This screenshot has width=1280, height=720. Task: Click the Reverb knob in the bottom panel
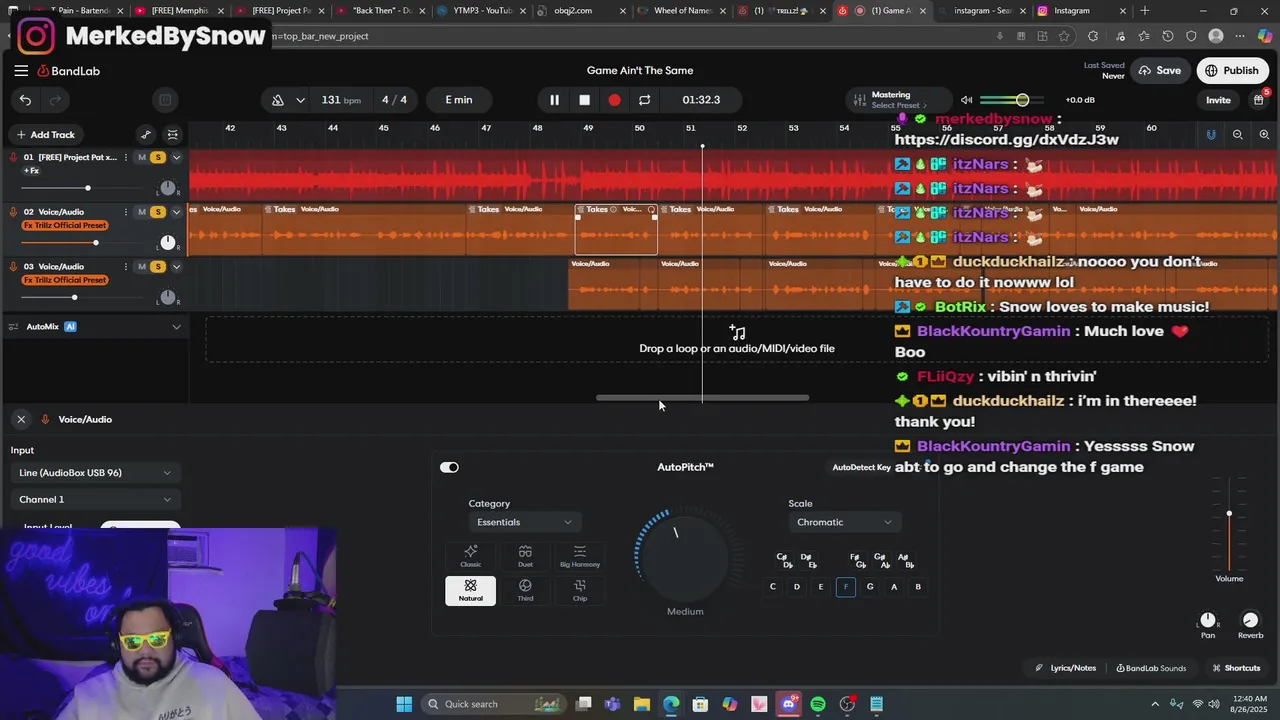[1250, 620]
